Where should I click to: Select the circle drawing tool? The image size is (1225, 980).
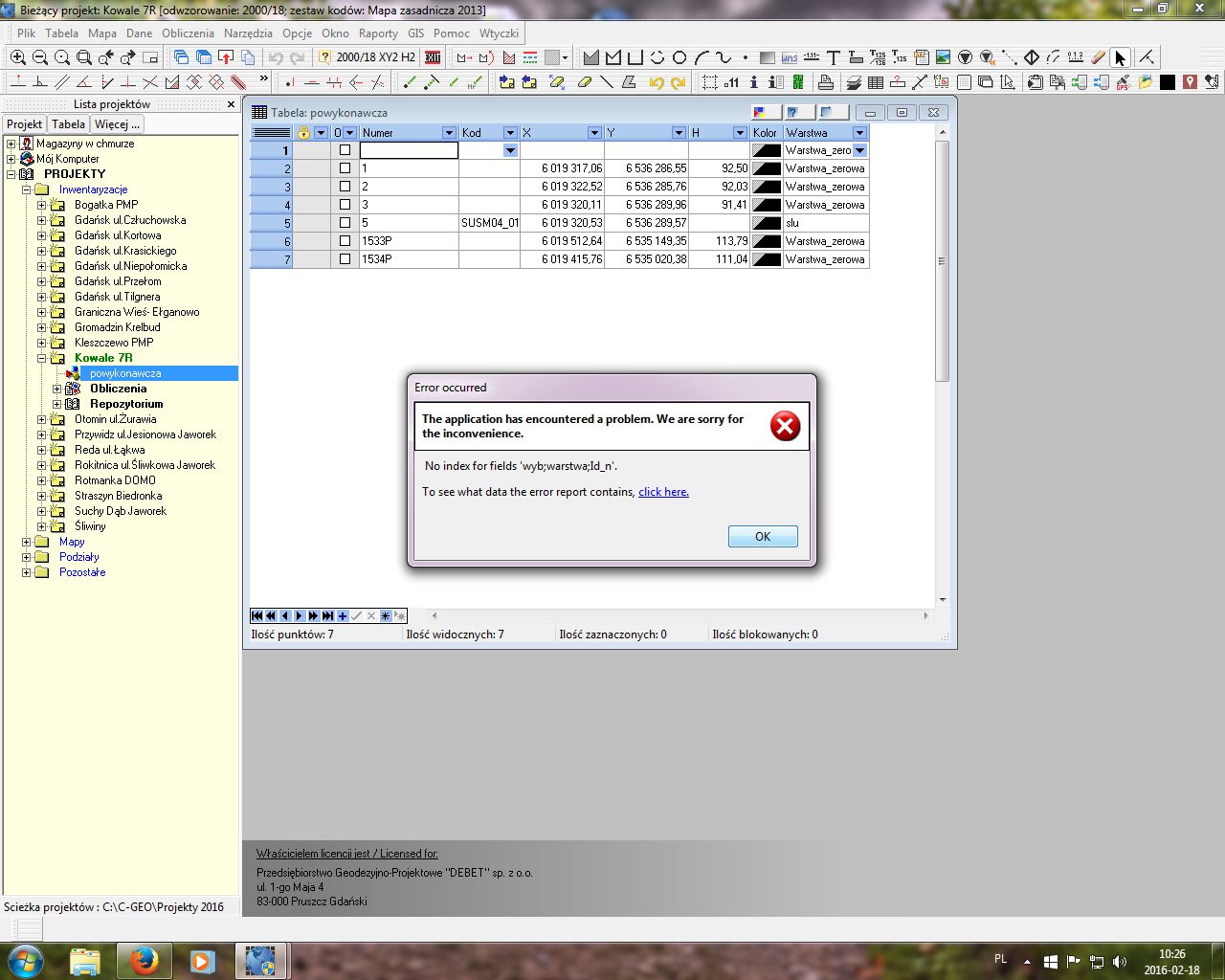679,57
